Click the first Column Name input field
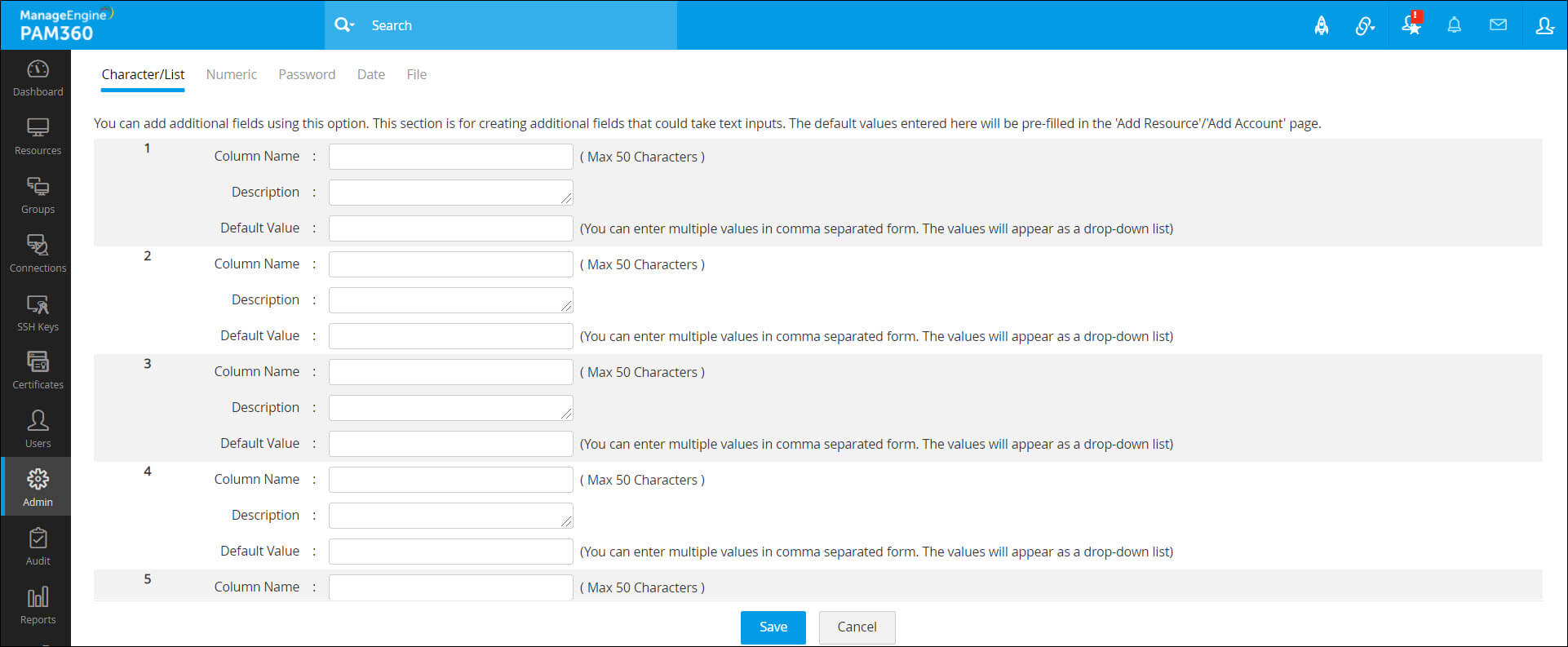1568x647 pixels. pos(450,157)
